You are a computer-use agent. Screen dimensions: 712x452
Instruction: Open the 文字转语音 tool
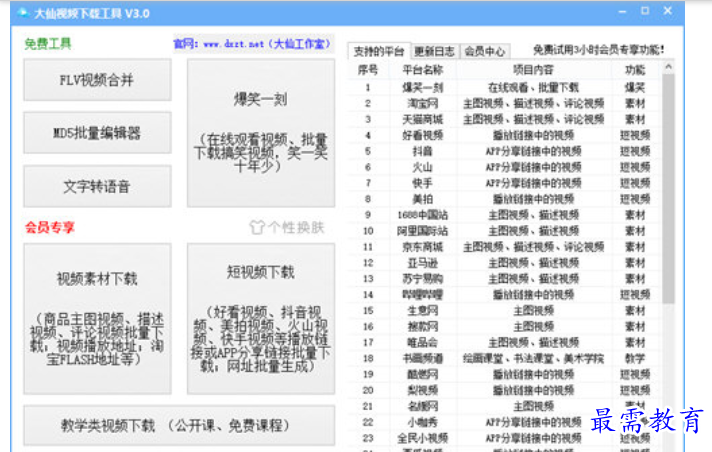[97, 186]
